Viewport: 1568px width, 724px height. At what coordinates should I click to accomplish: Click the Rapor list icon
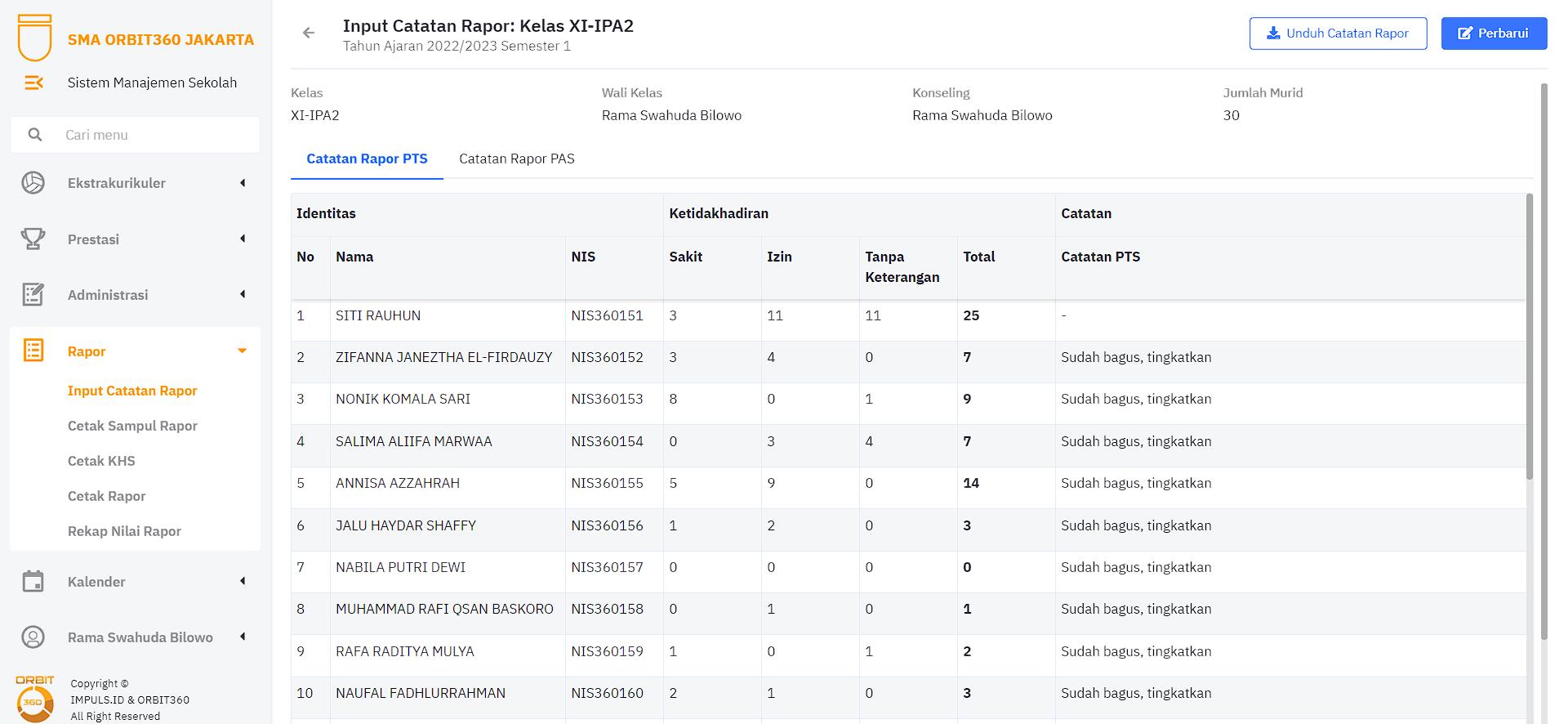pyautogui.click(x=33, y=351)
